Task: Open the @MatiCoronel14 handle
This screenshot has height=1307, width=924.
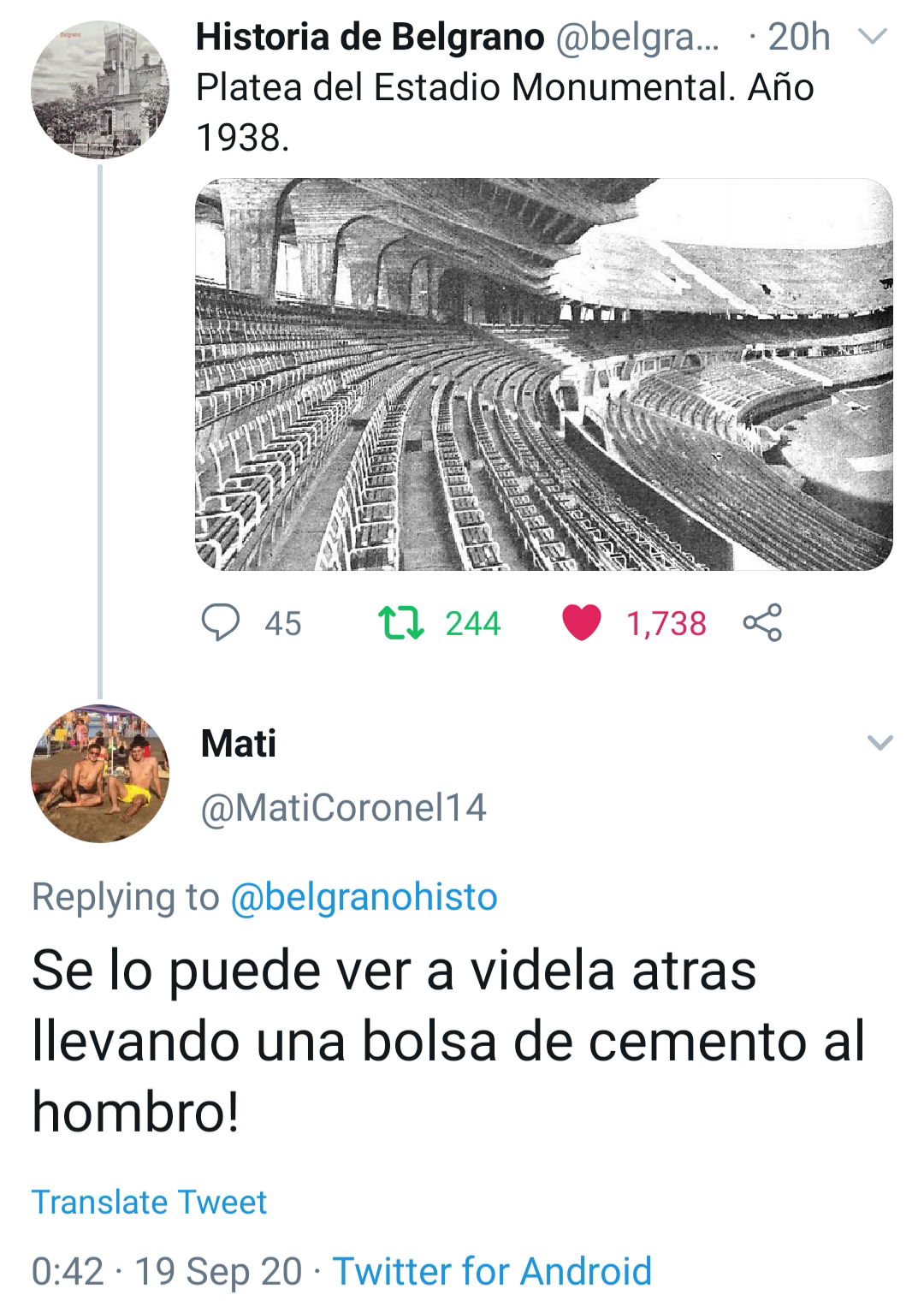Action: [x=343, y=808]
